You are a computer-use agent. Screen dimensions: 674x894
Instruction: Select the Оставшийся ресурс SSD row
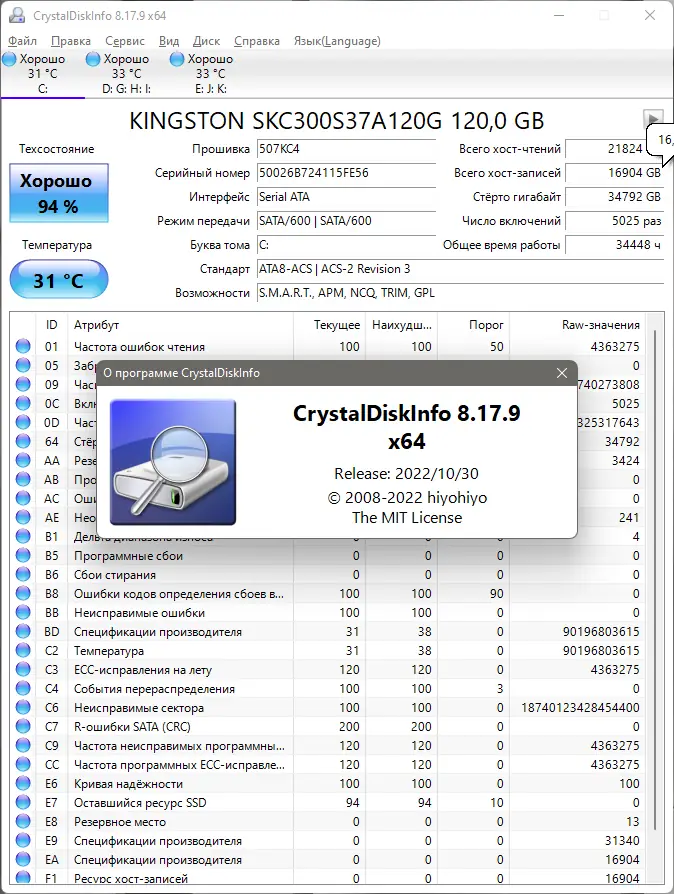point(328,802)
